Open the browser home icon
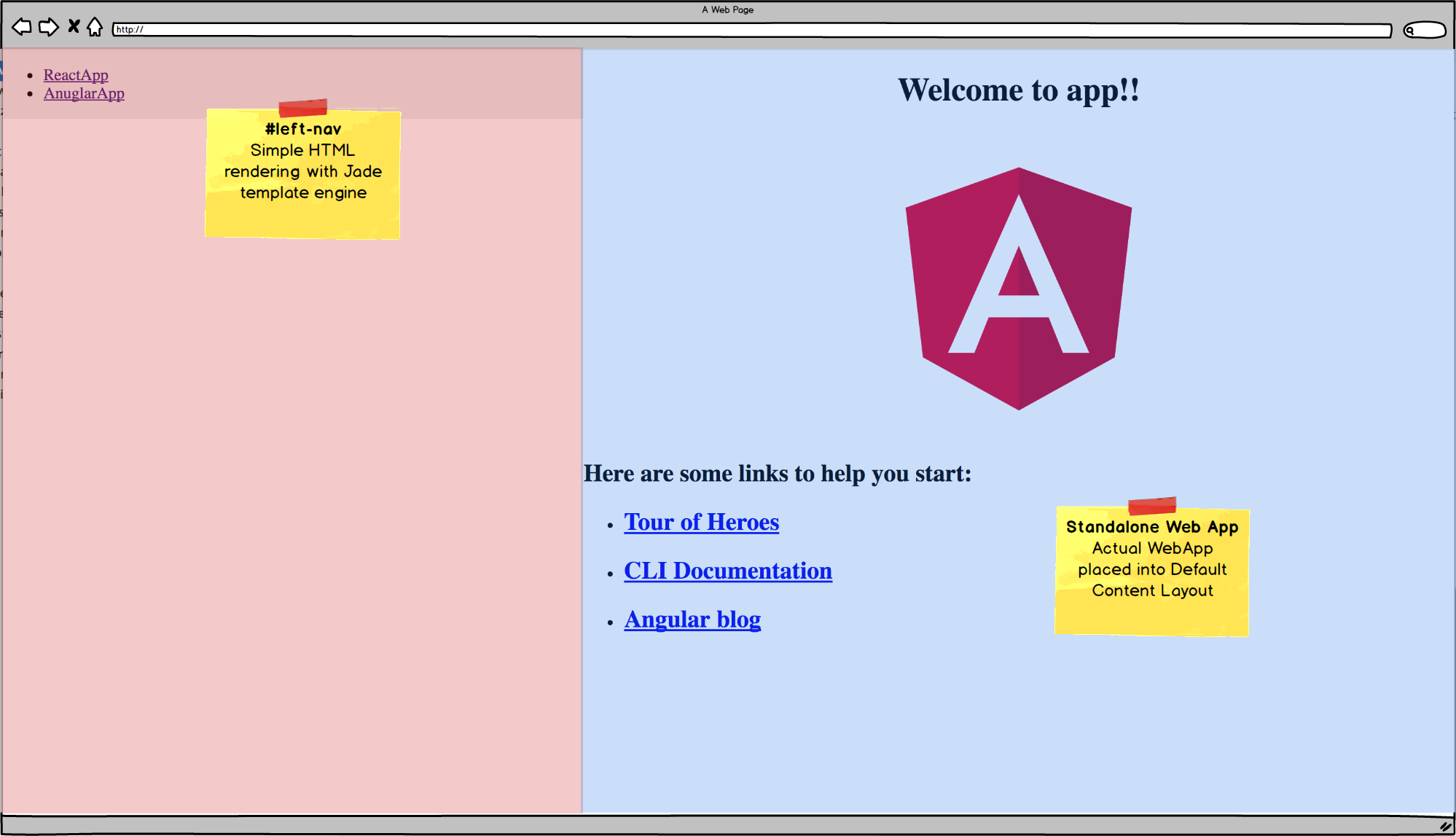 (95, 27)
